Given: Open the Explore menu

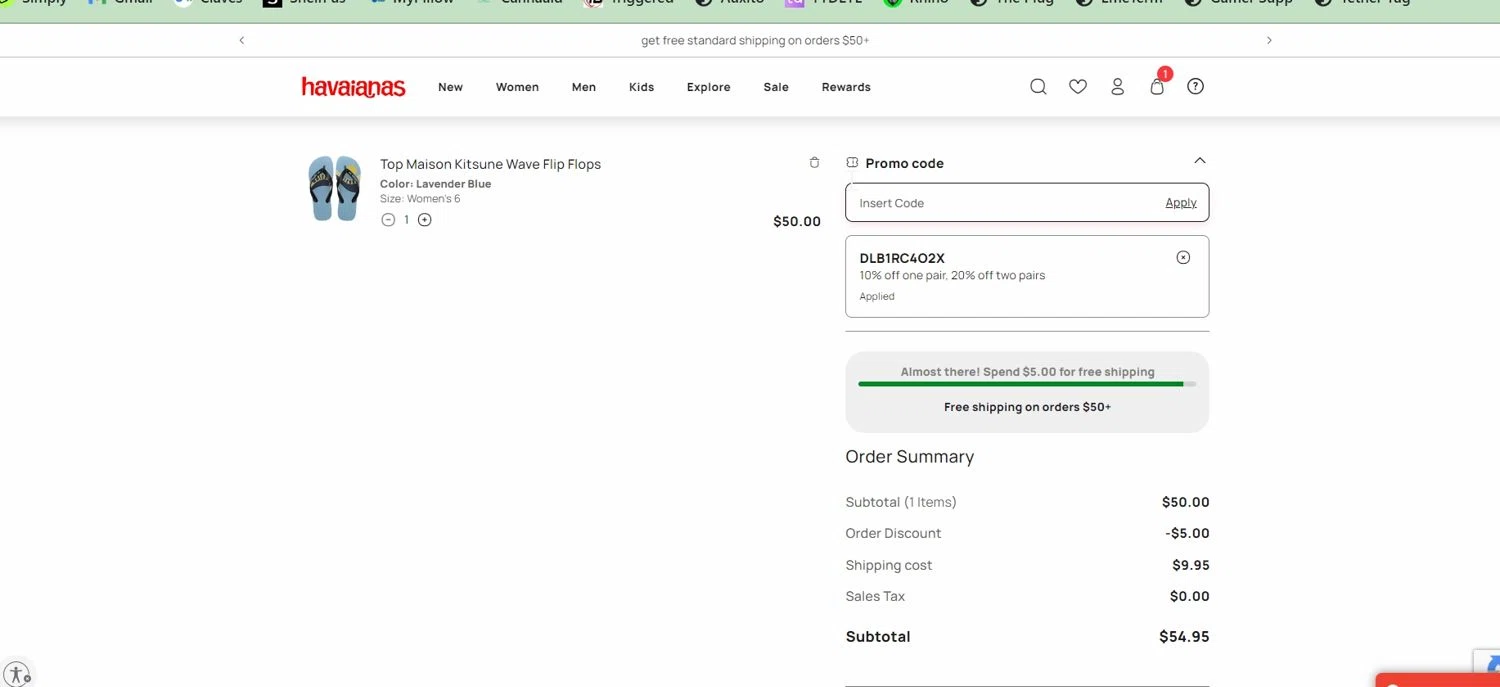Looking at the screenshot, I should [x=708, y=87].
